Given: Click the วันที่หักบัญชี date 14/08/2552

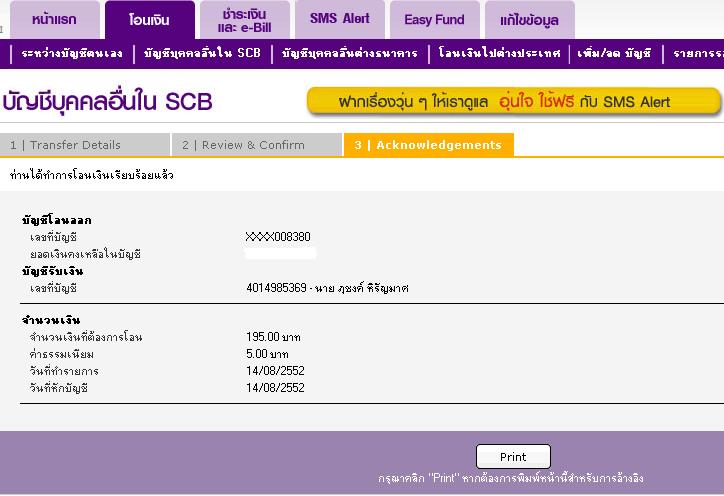Looking at the screenshot, I should click(x=275, y=388).
